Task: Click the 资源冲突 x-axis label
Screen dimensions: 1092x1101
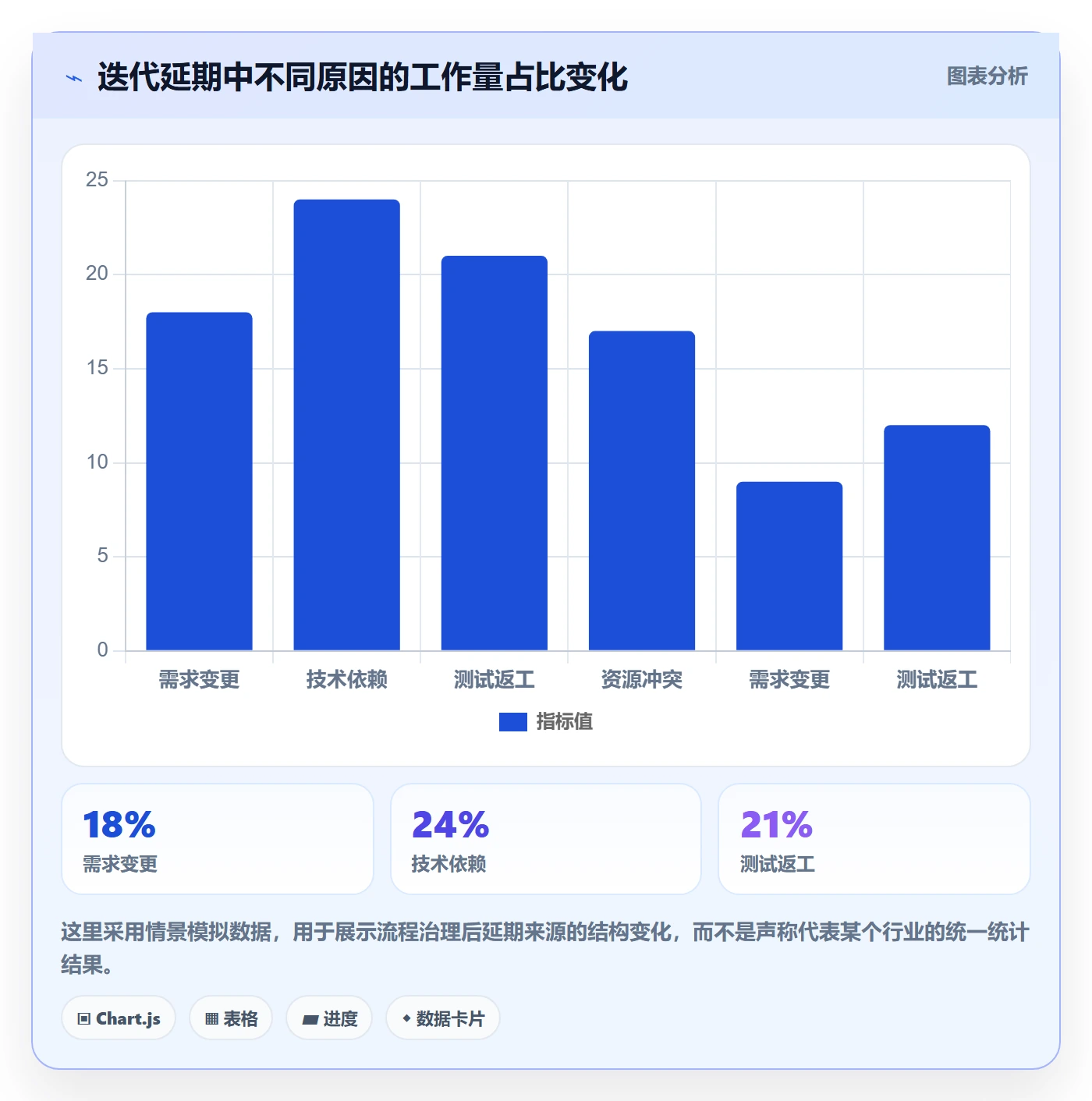Action: 642,680
